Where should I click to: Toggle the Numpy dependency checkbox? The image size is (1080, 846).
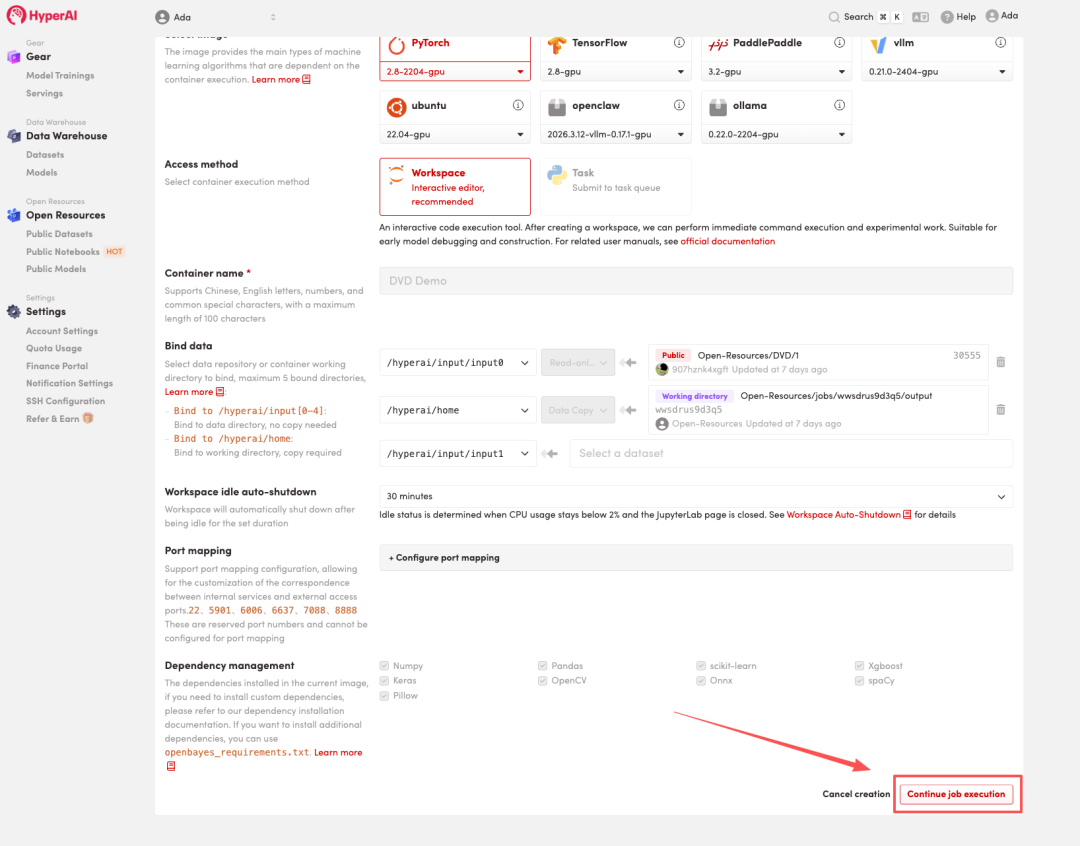click(384, 666)
